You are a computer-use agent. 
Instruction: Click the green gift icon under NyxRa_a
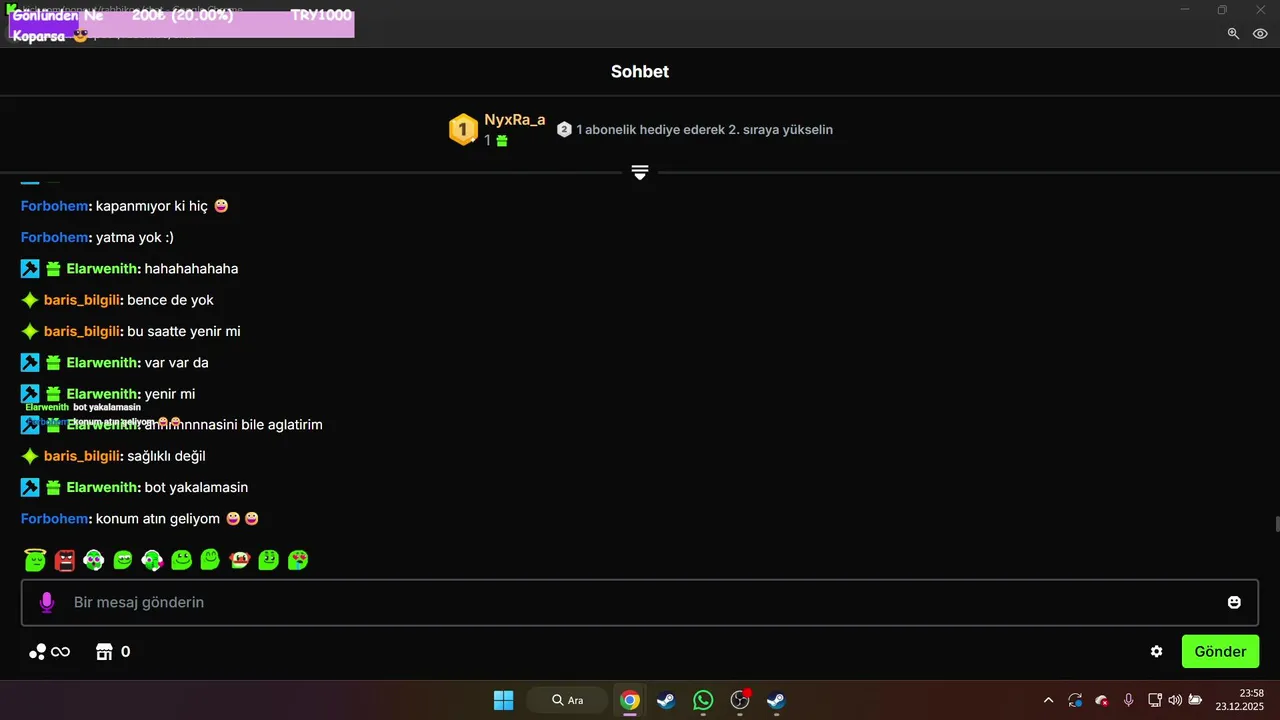click(502, 141)
